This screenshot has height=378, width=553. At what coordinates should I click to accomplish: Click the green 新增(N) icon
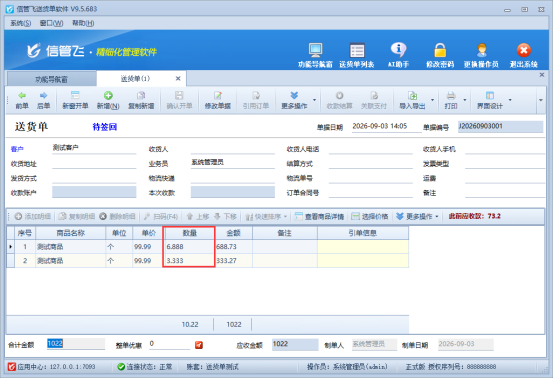pyautogui.click(x=108, y=100)
